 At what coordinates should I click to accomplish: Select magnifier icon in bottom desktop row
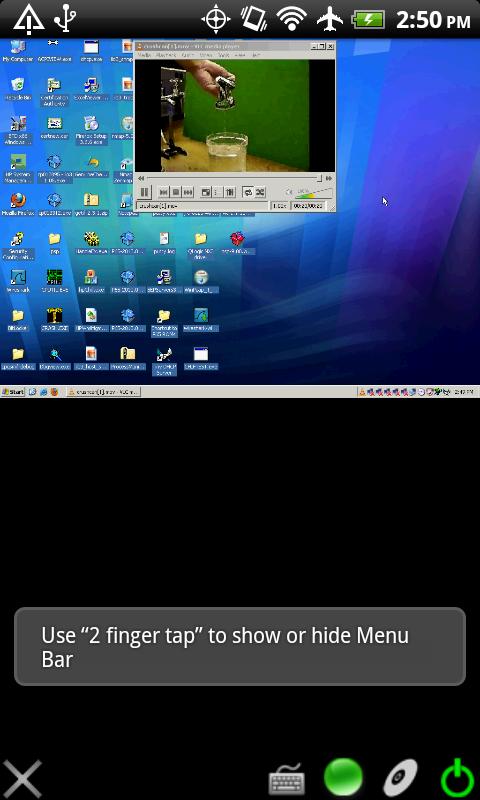55,358
